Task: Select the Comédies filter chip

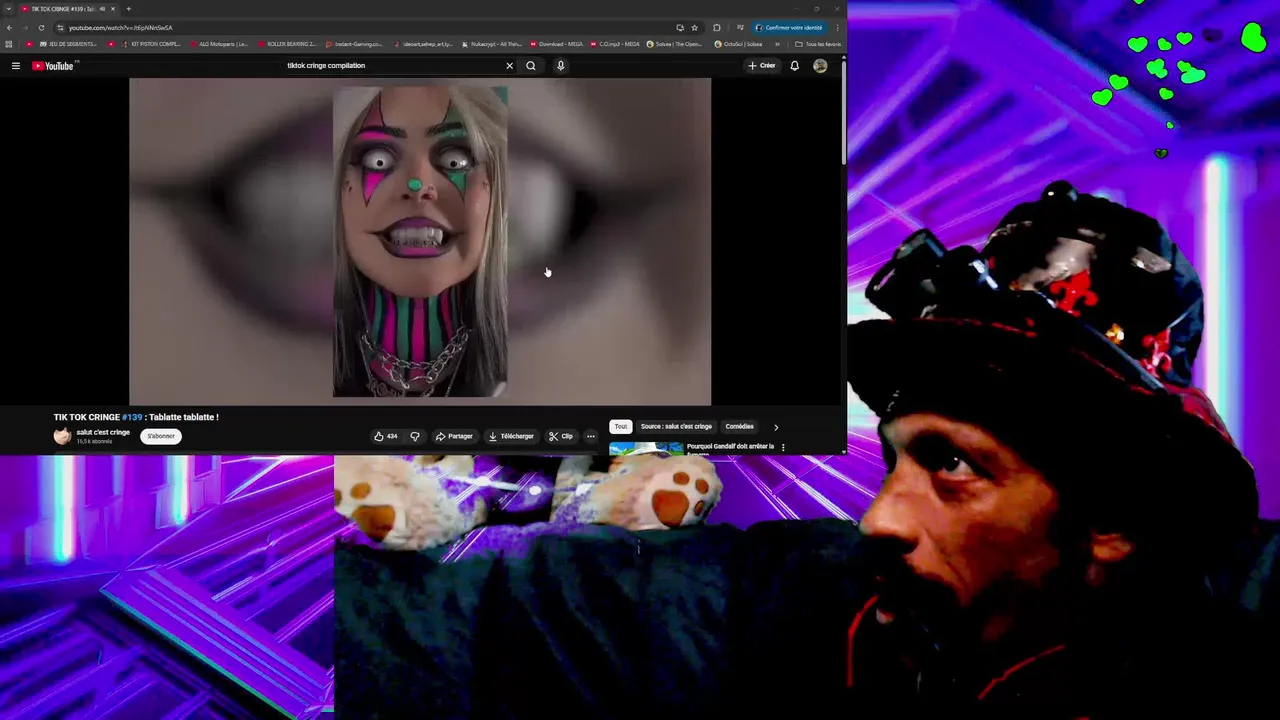Action: click(739, 426)
